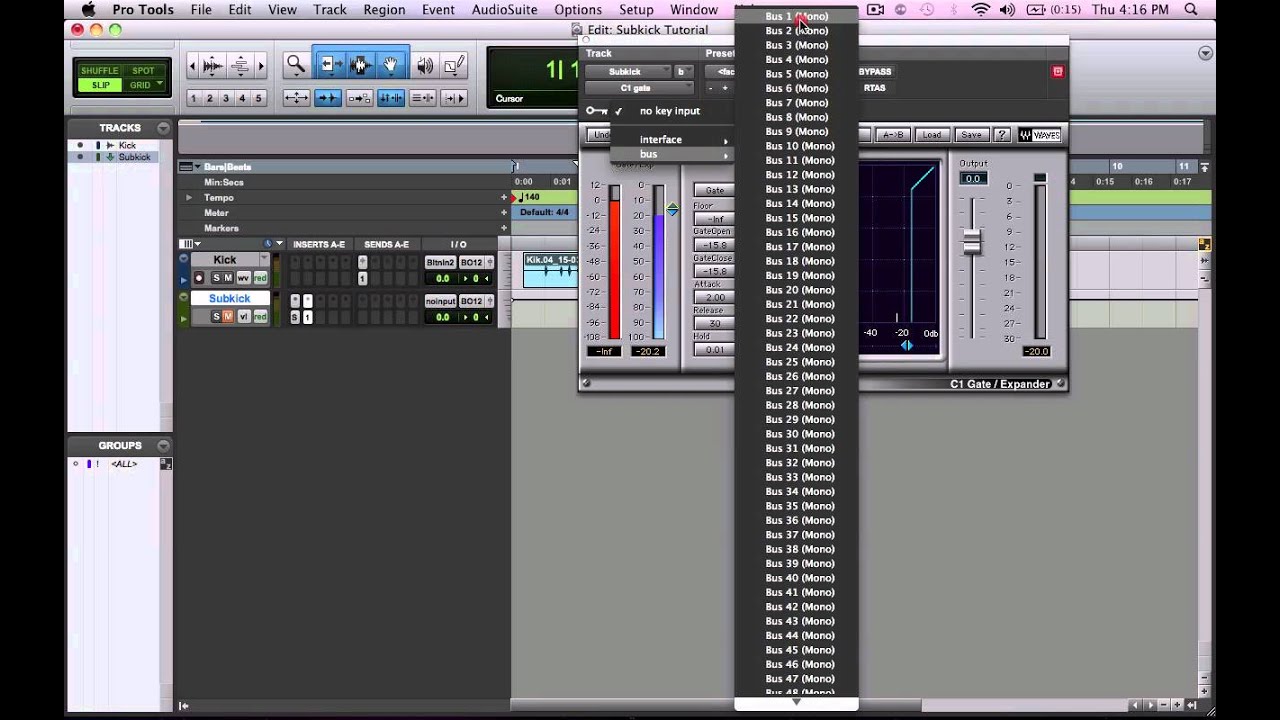
Task: Open the Wi-Fi status menu
Action: pyautogui.click(x=980, y=10)
